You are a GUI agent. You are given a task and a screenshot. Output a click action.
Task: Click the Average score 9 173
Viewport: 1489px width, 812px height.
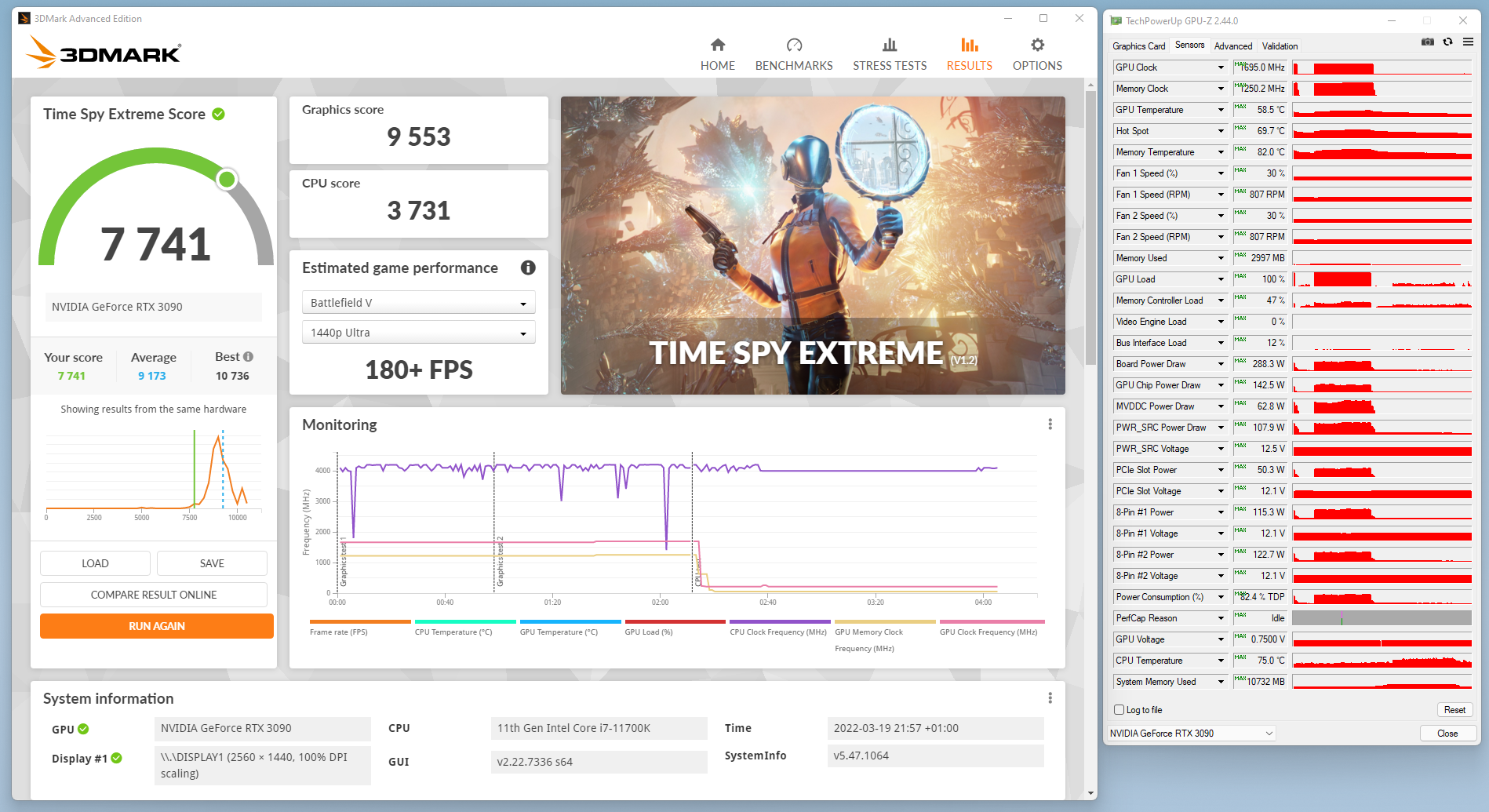[x=152, y=376]
